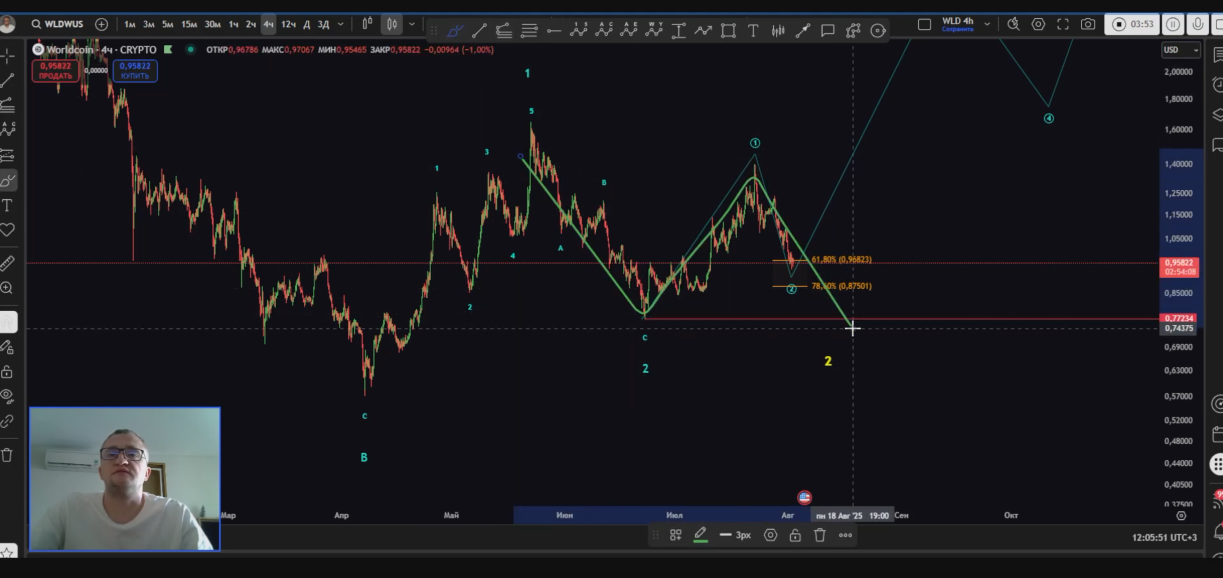Select the comment callout tool
The width and height of the screenshot is (1223, 578).
tap(828, 31)
